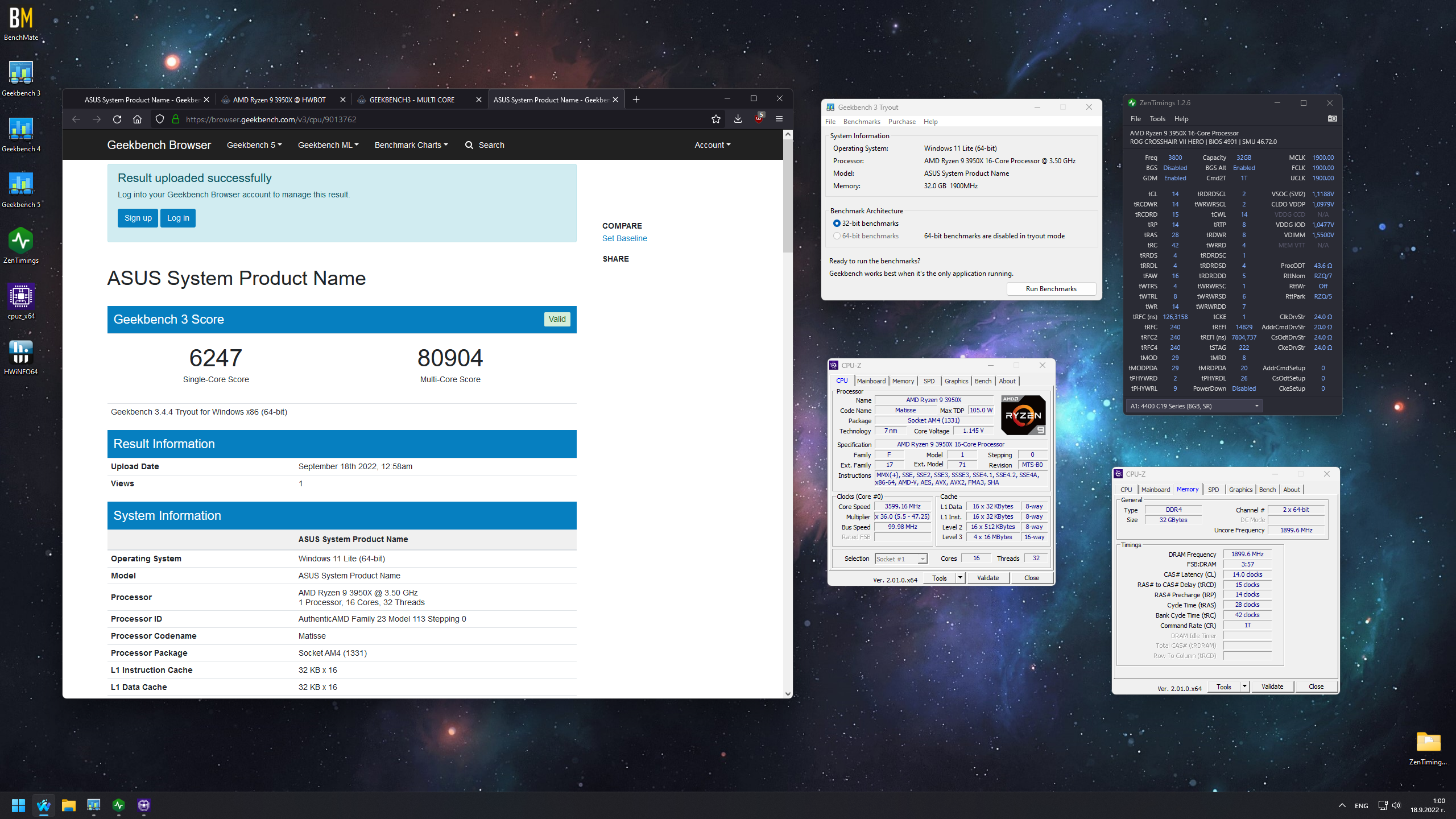The image size is (1456, 819).
Task: Click the Set Baseline link
Action: (x=624, y=238)
